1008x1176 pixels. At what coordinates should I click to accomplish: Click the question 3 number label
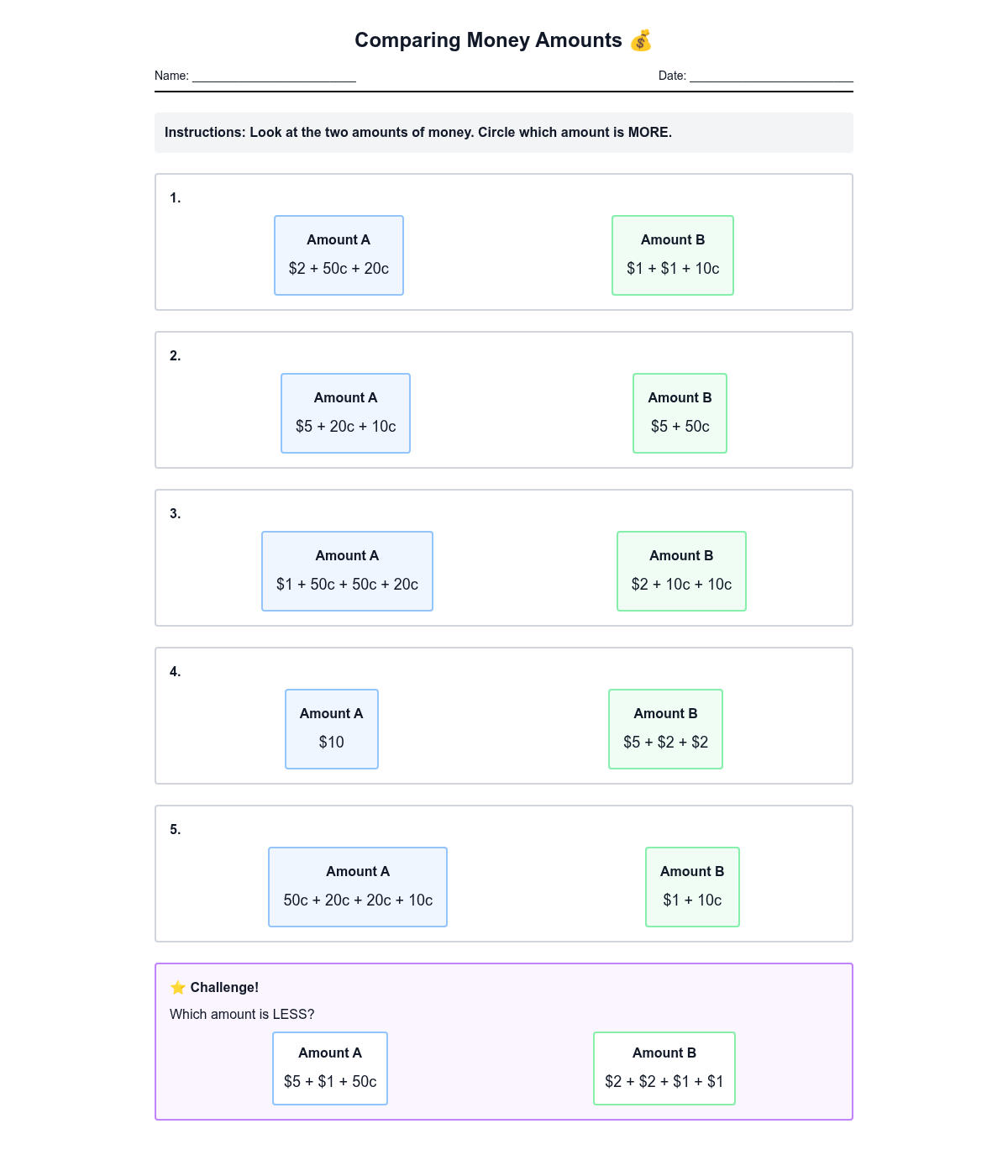(175, 513)
